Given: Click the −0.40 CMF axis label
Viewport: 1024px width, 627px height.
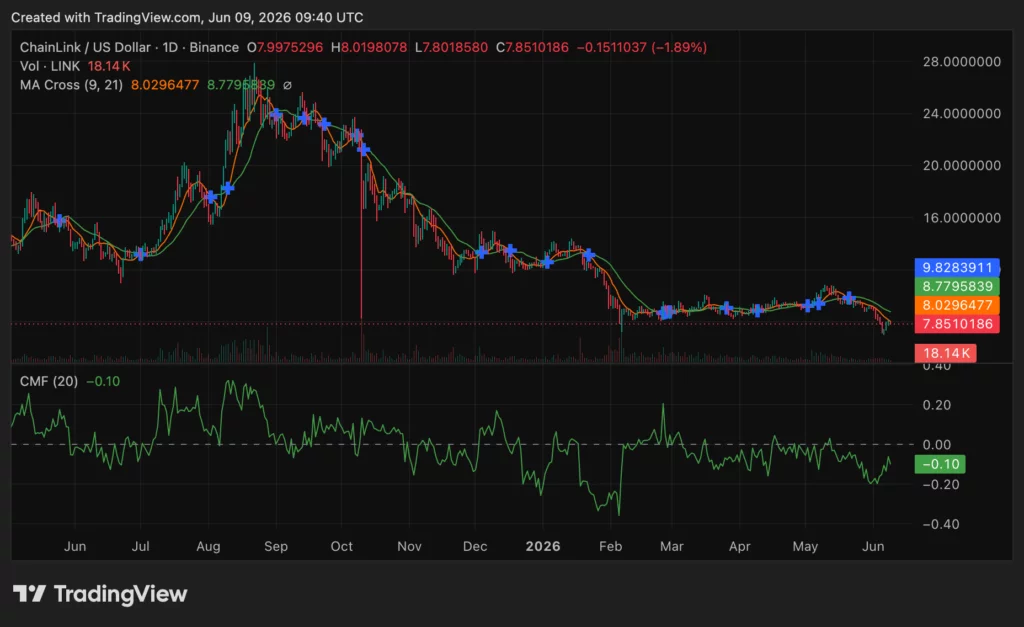Looking at the screenshot, I should coord(940,524).
